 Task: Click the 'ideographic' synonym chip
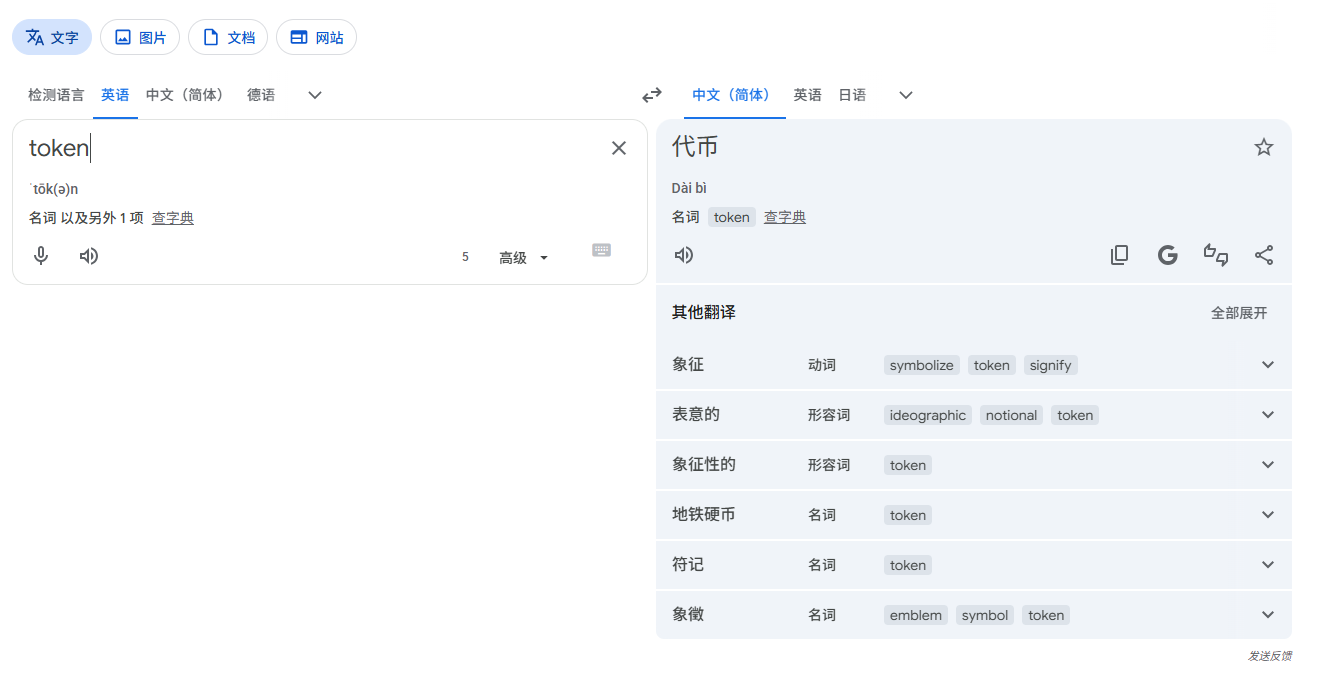click(x=928, y=415)
